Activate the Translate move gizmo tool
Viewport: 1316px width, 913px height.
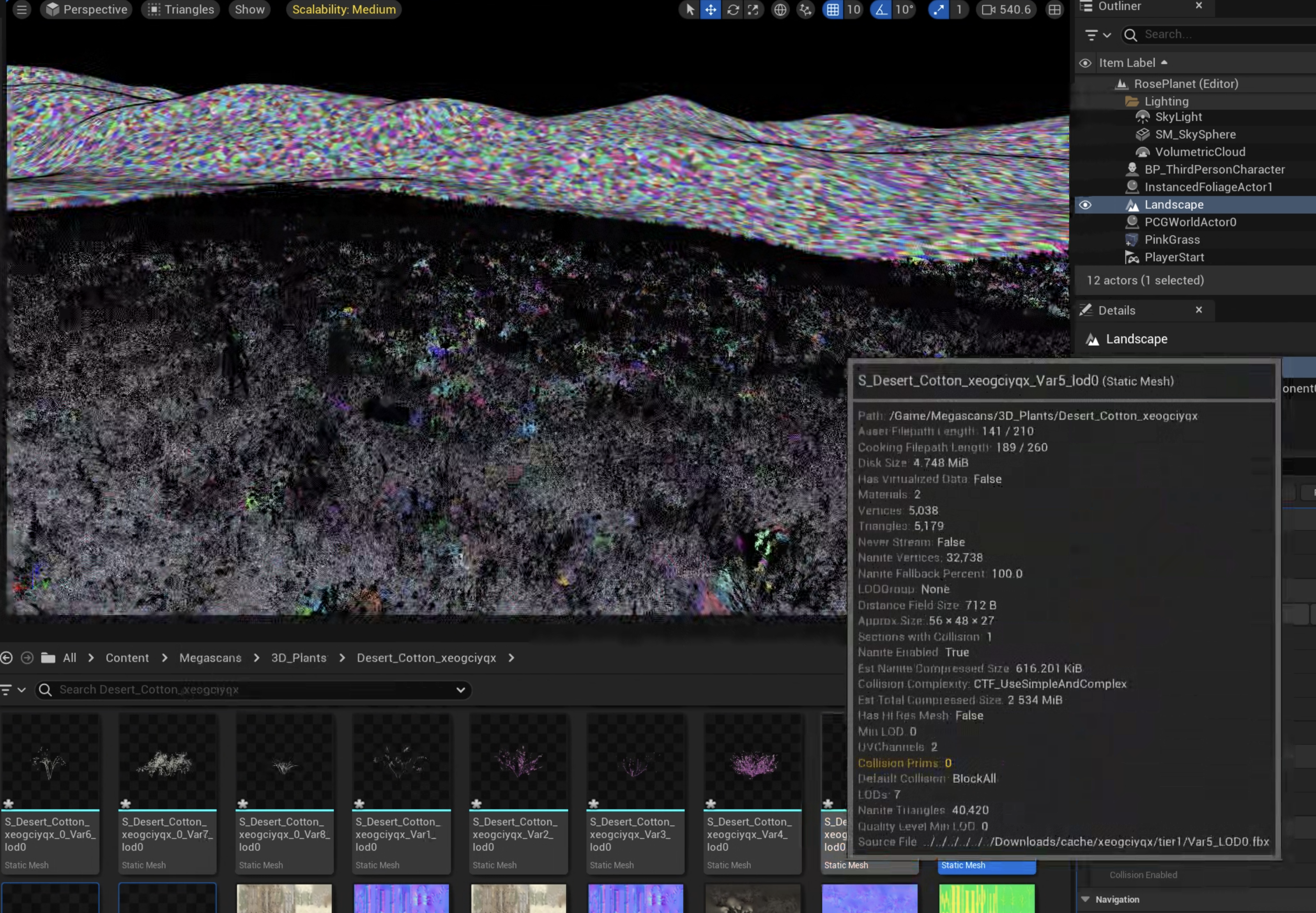[710, 10]
